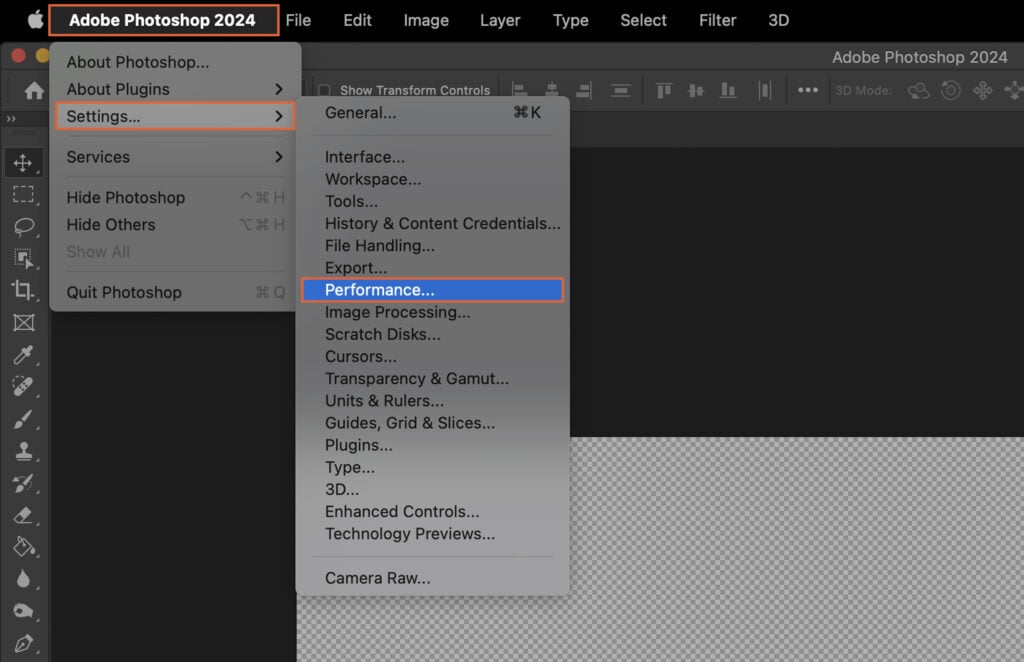Select the Eyedropper tool

tap(25, 353)
